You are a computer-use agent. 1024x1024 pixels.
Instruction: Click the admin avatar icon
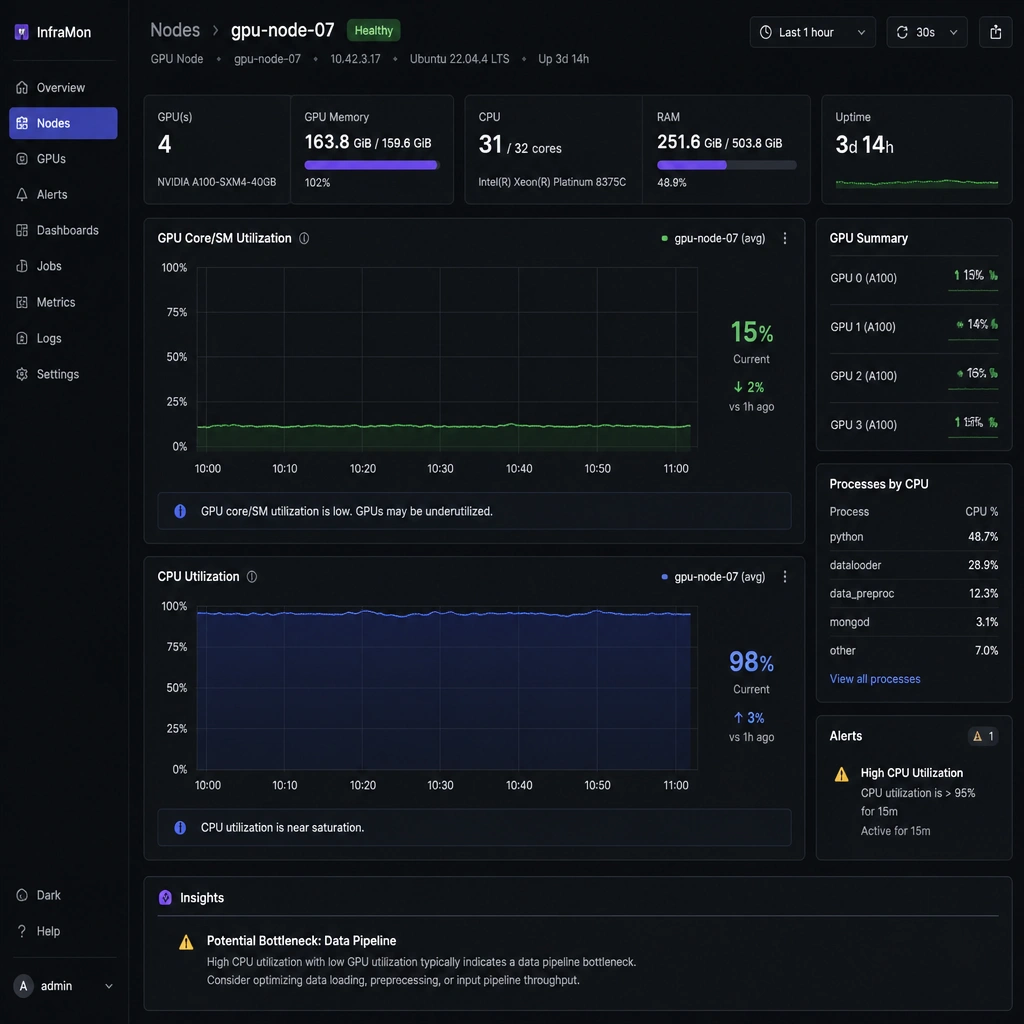tap(24, 986)
